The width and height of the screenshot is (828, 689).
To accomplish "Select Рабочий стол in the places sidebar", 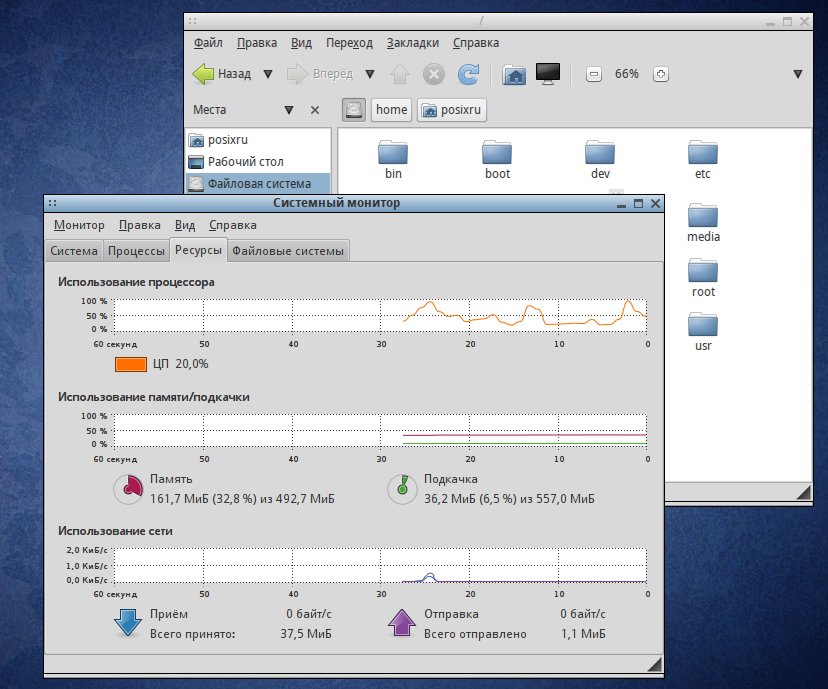I will pyautogui.click(x=258, y=162).
